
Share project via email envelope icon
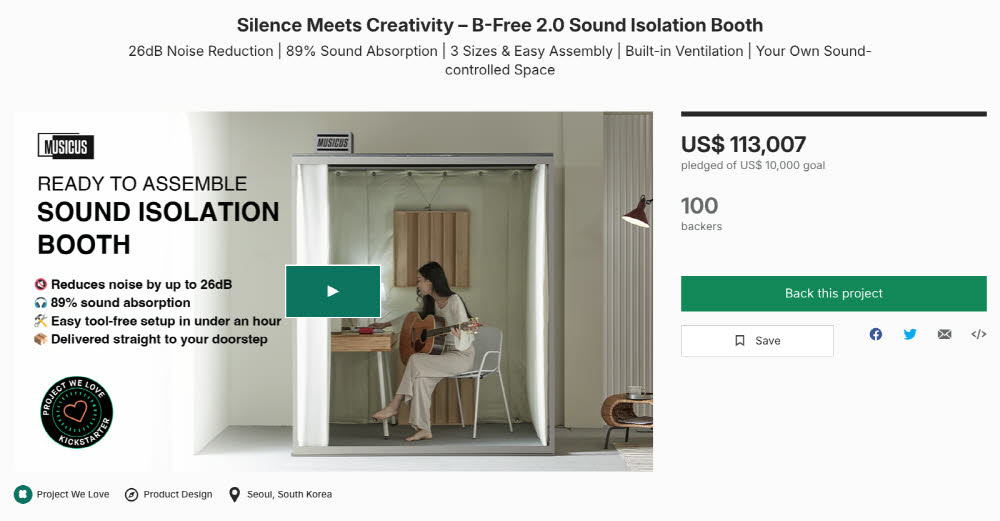pos(945,334)
